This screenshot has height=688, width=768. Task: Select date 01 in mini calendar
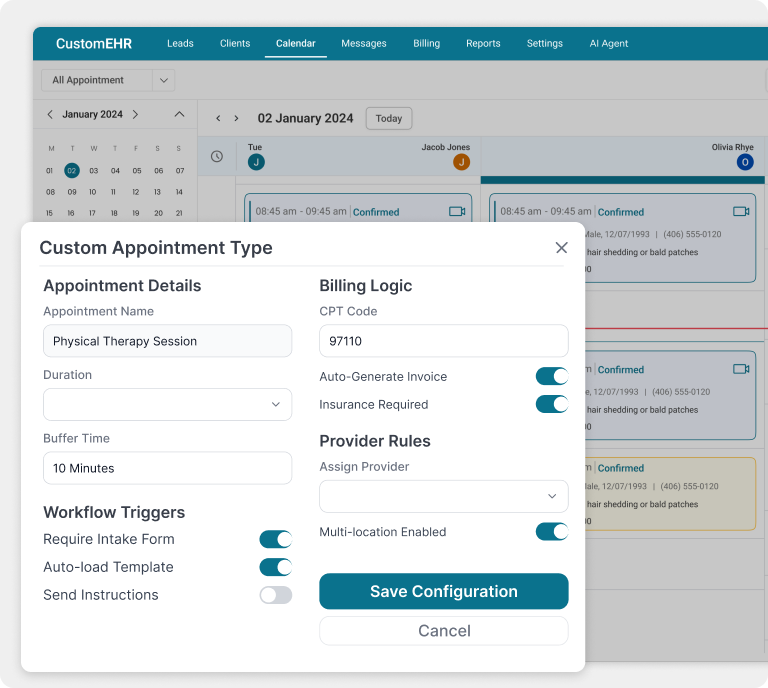pyautogui.click(x=49, y=171)
